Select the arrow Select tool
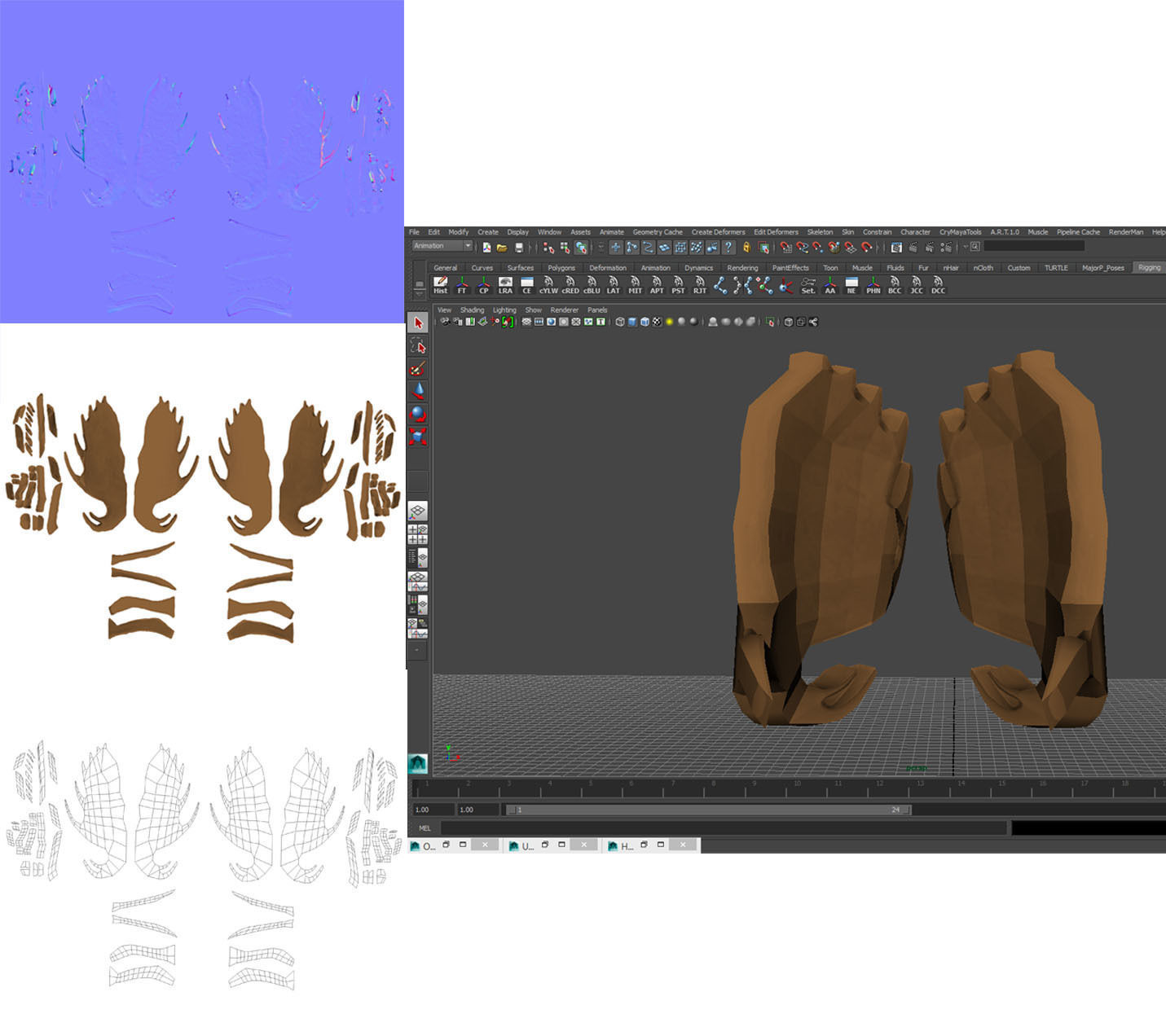 click(x=418, y=323)
